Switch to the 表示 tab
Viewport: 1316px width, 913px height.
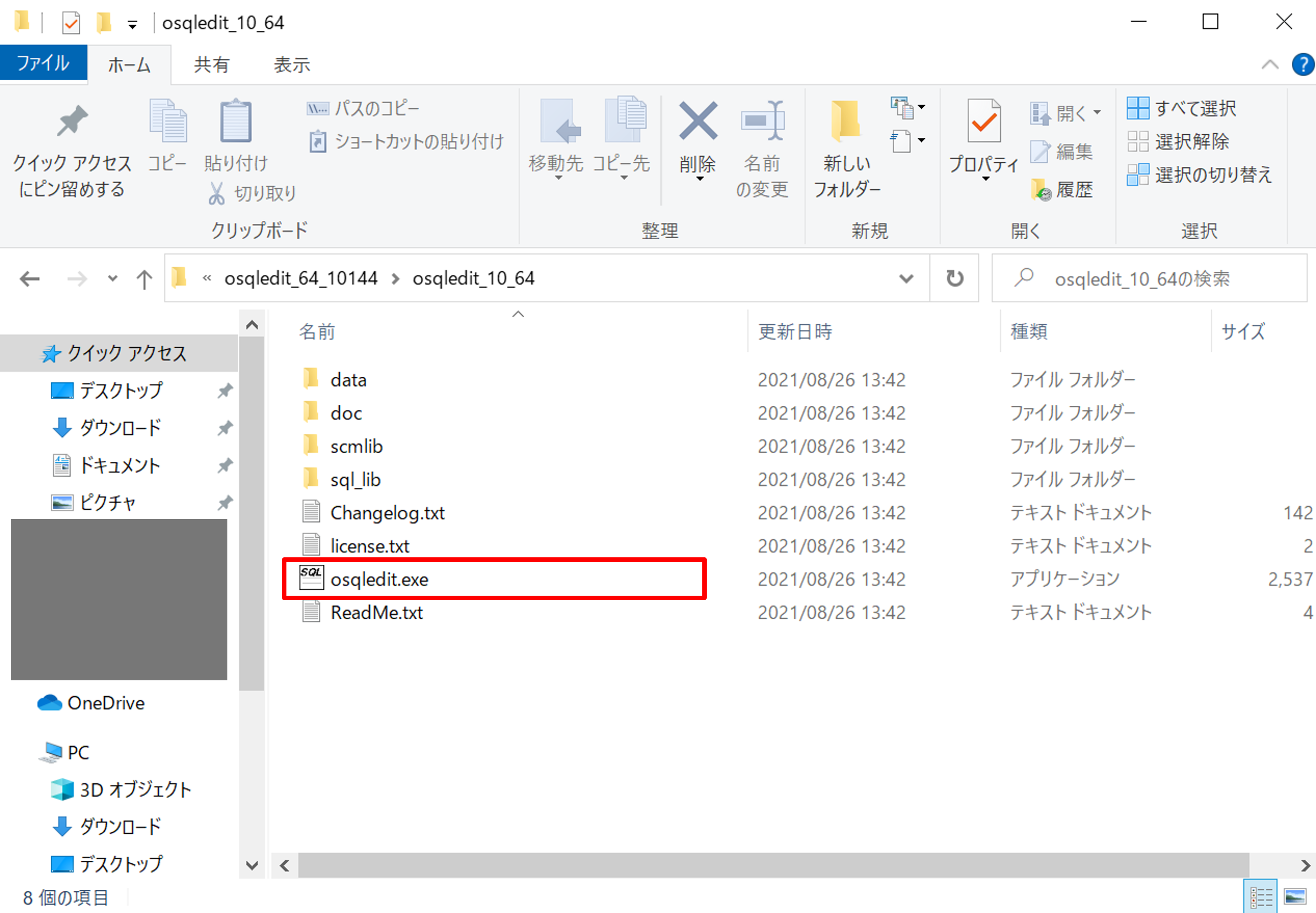click(291, 64)
